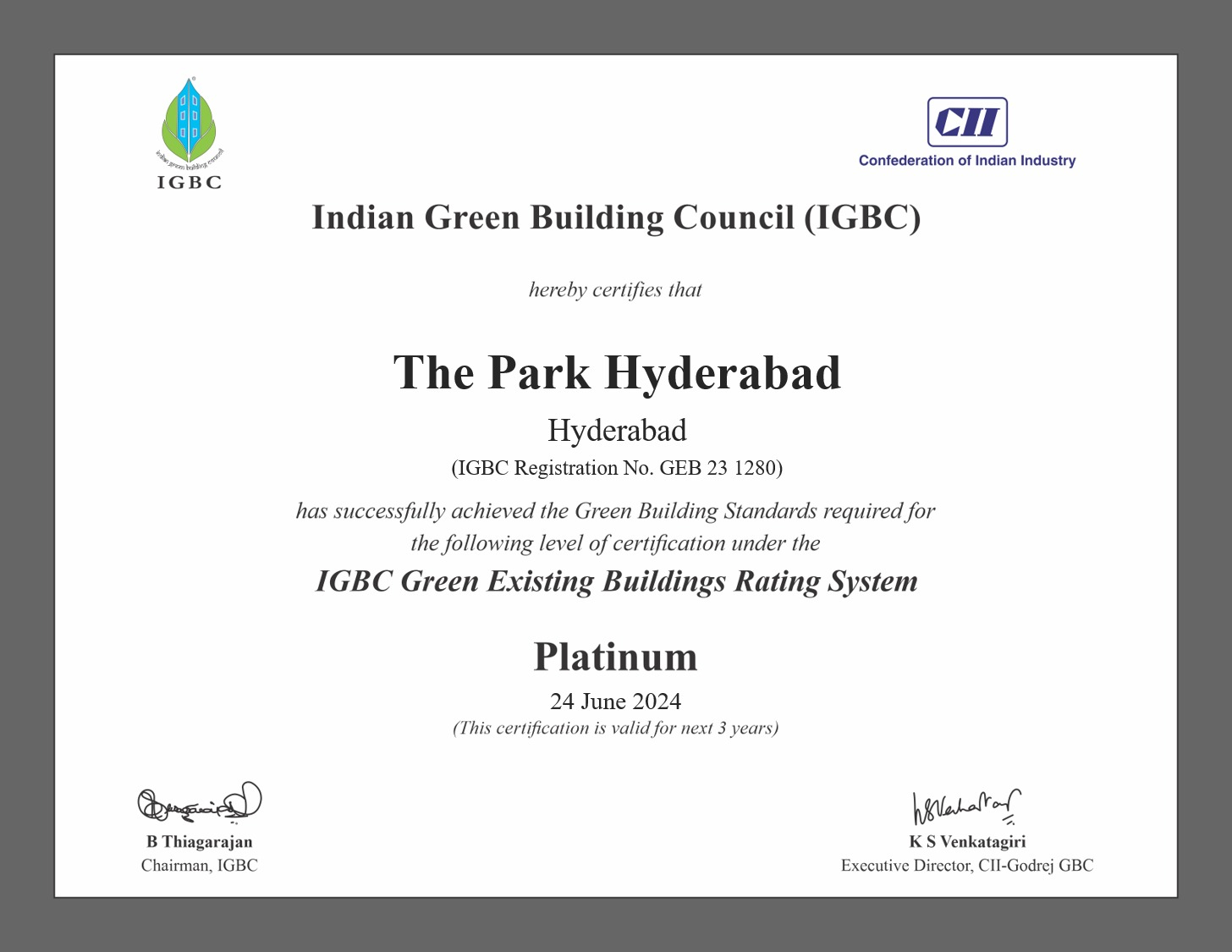Click 'has successfully achieved the Green Building Standards' line

(x=615, y=510)
